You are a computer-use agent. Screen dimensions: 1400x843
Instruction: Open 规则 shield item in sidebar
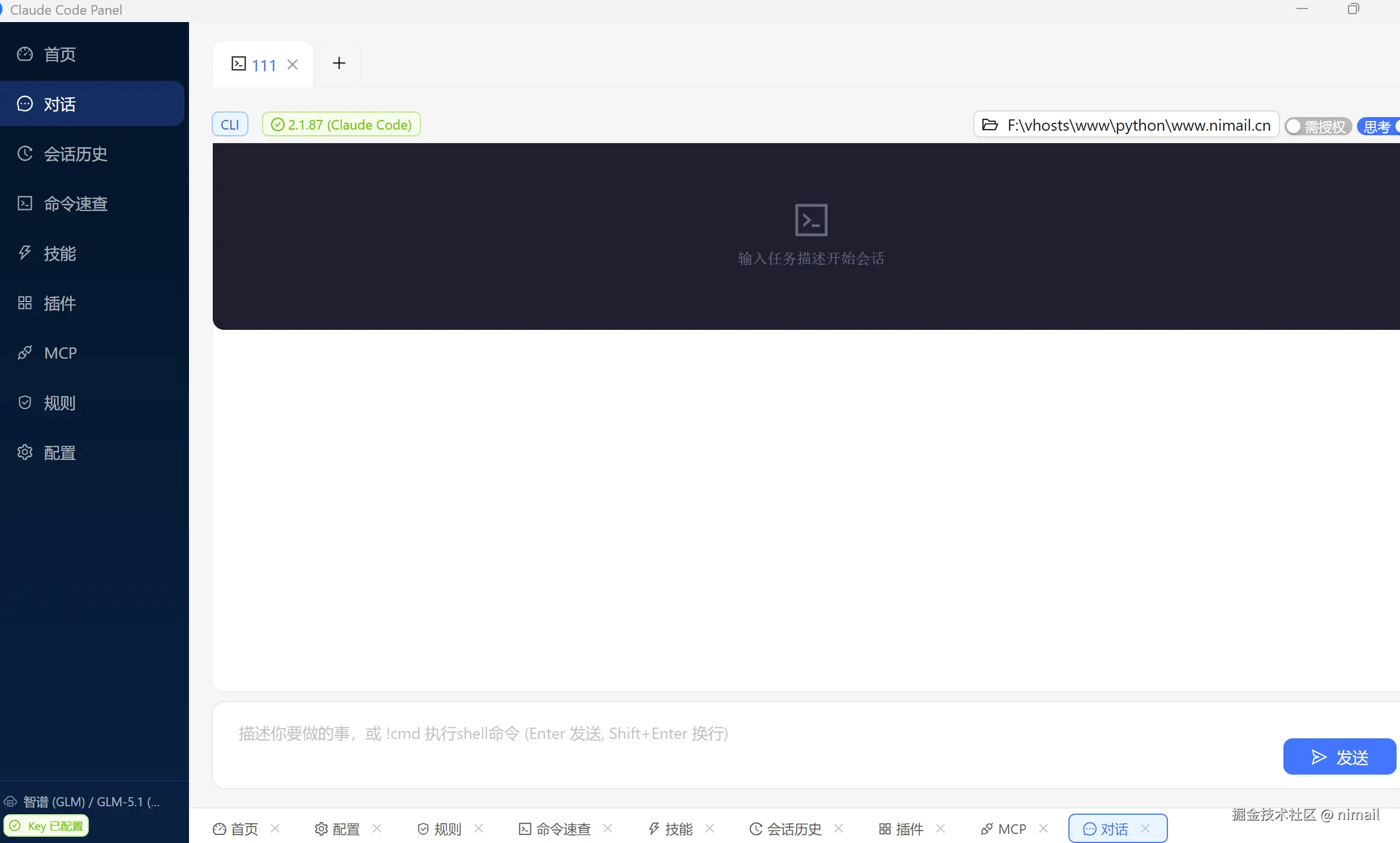click(59, 403)
